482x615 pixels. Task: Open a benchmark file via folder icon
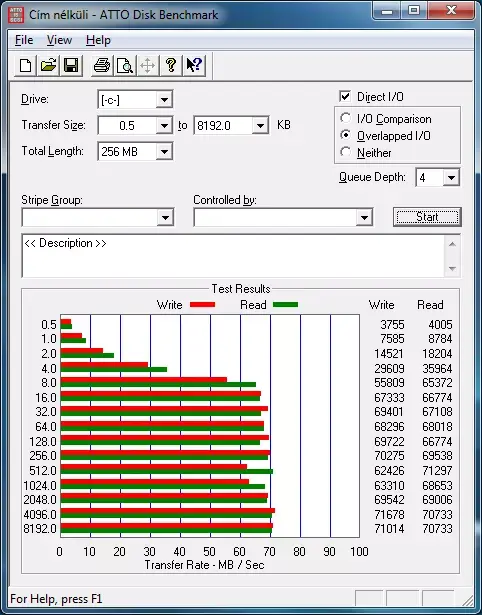[x=48, y=65]
